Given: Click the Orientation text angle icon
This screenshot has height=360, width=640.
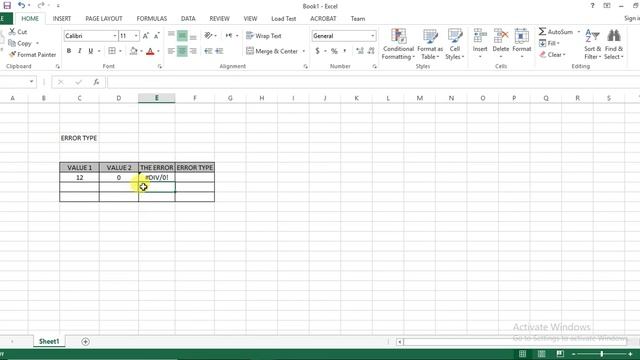Looking at the screenshot, I should [208, 36].
